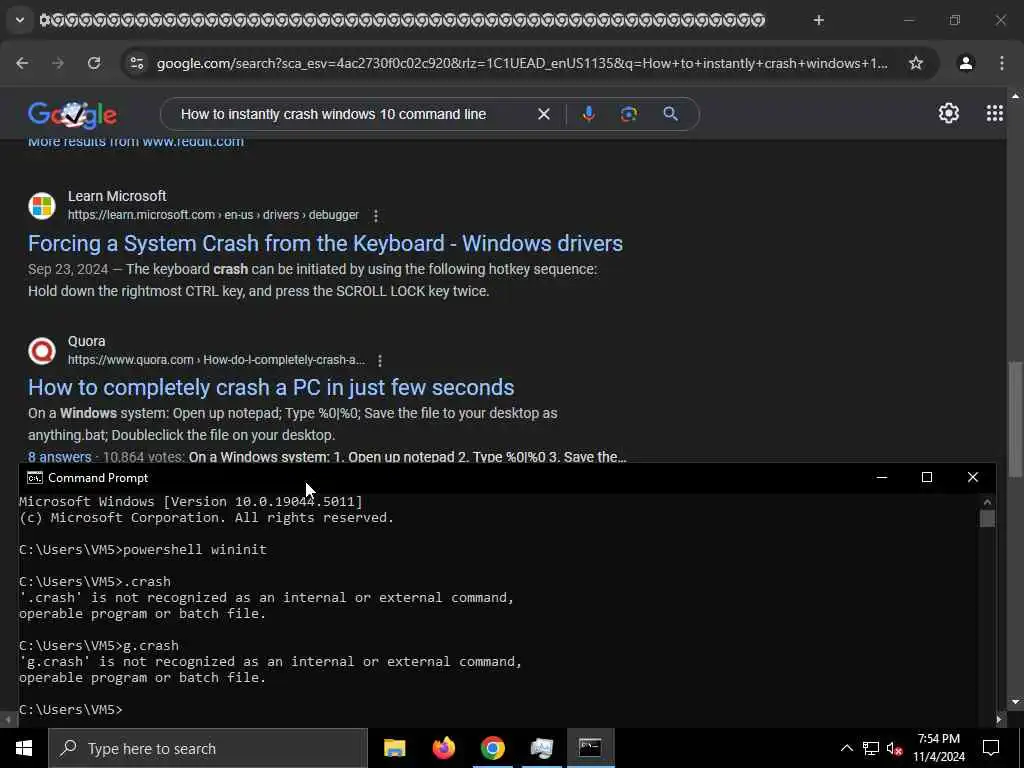The height and width of the screenshot is (768, 1024).
Task: Start voice search with microphone icon
Action: tap(588, 114)
